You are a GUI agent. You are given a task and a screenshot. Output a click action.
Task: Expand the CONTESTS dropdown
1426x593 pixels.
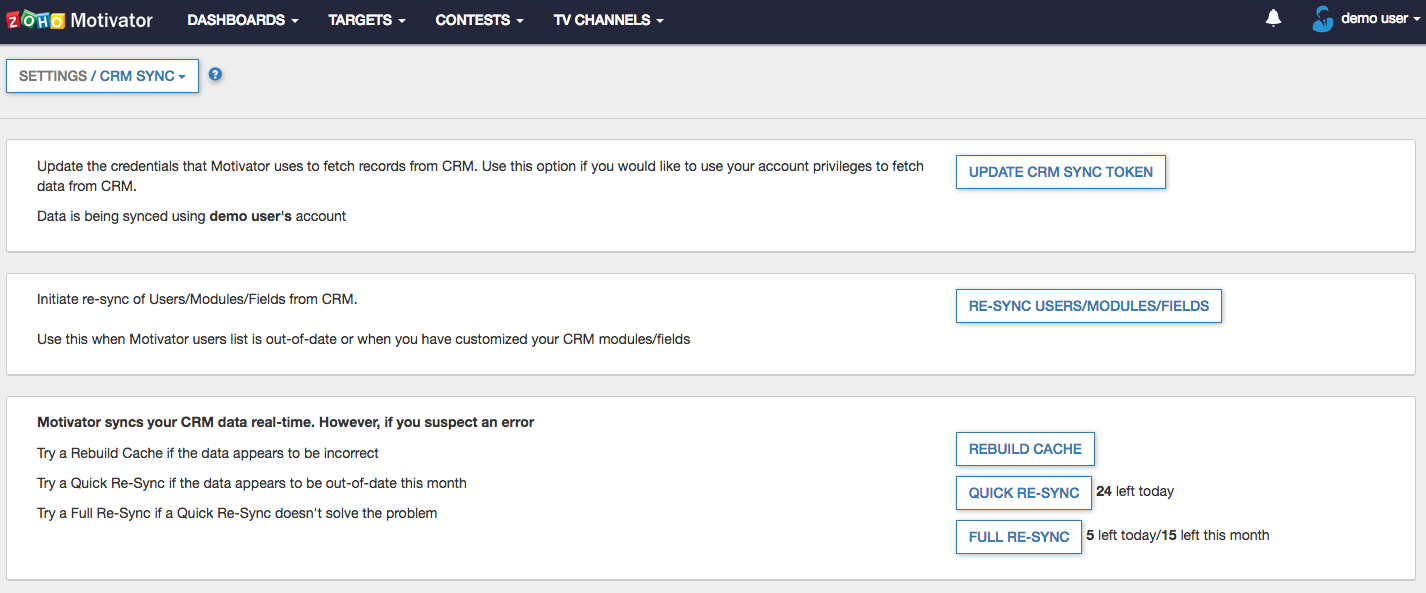point(480,20)
